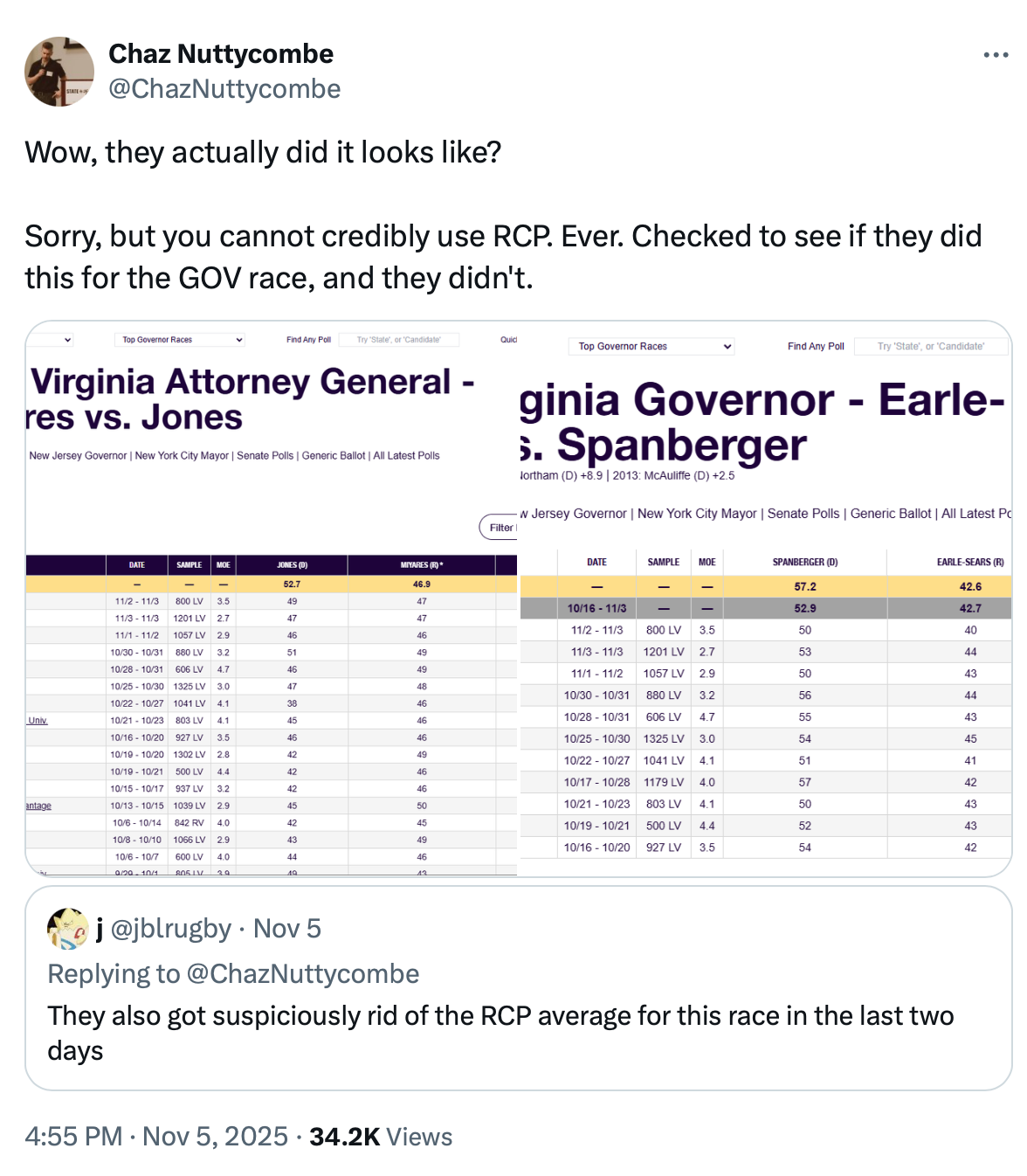1027x1176 pixels.
Task: Open All Latest Polls link in Attorney General screenshot
Action: pos(406,456)
